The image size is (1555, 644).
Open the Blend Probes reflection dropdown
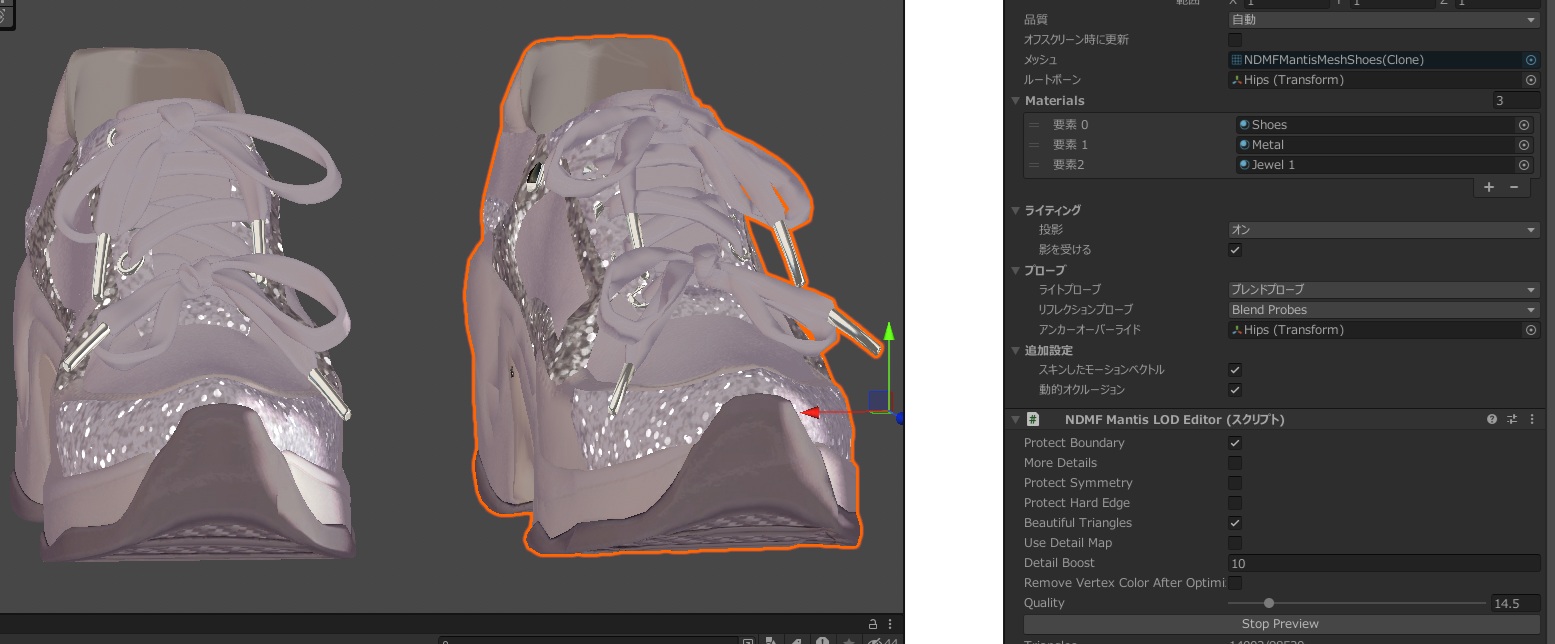click(1383, 310)
